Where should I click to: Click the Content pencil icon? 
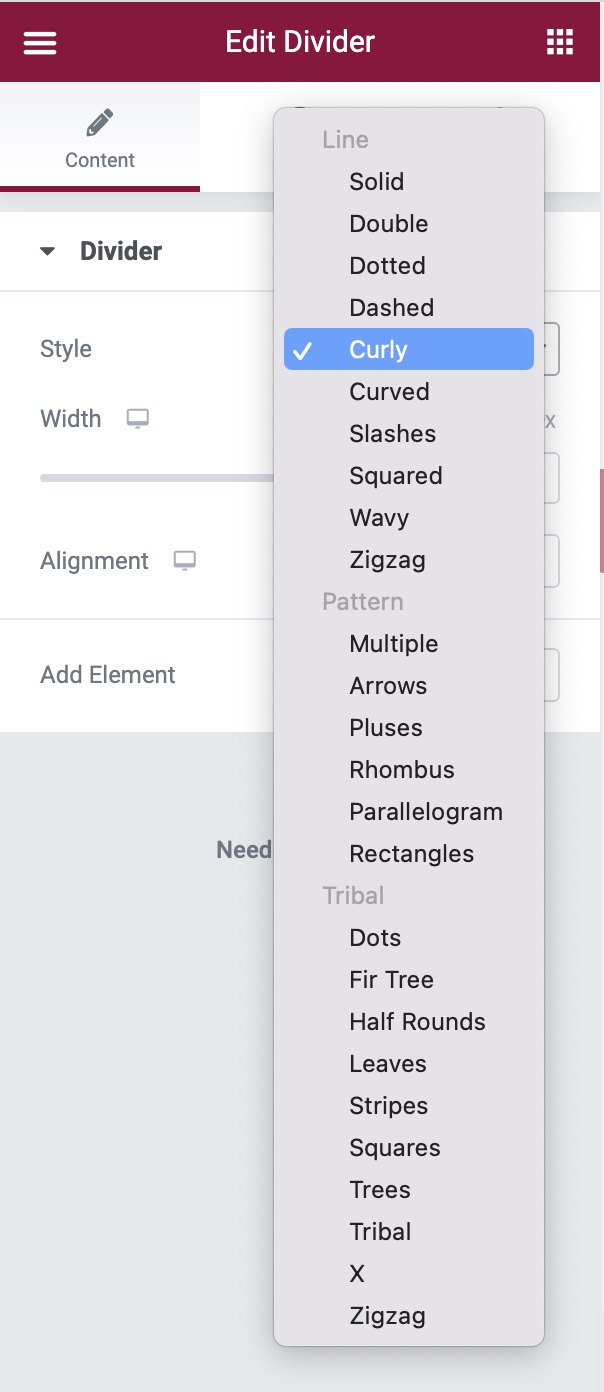click(99, 124)
